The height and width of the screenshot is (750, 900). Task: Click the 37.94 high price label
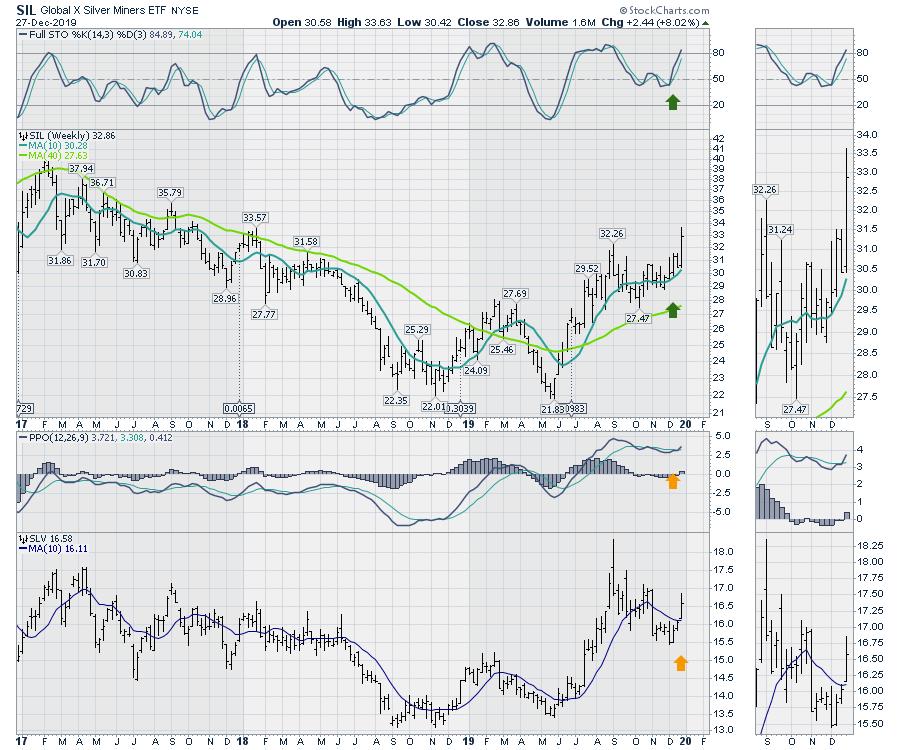coord(81,169)
